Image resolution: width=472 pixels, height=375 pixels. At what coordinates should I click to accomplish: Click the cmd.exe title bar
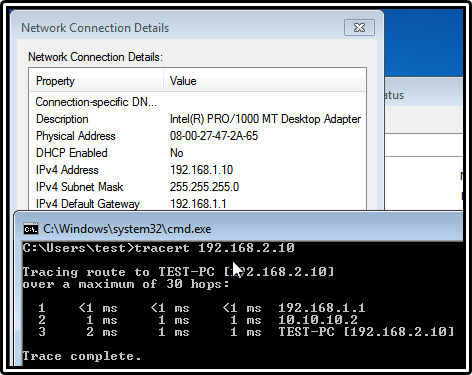[x=239, y=229]
